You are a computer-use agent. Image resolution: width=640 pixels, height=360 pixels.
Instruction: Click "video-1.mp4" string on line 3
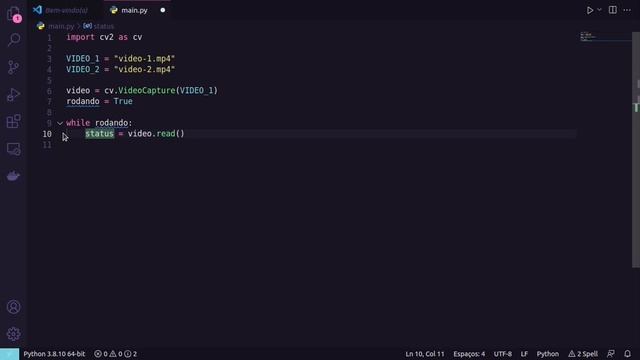pos(144,59)
